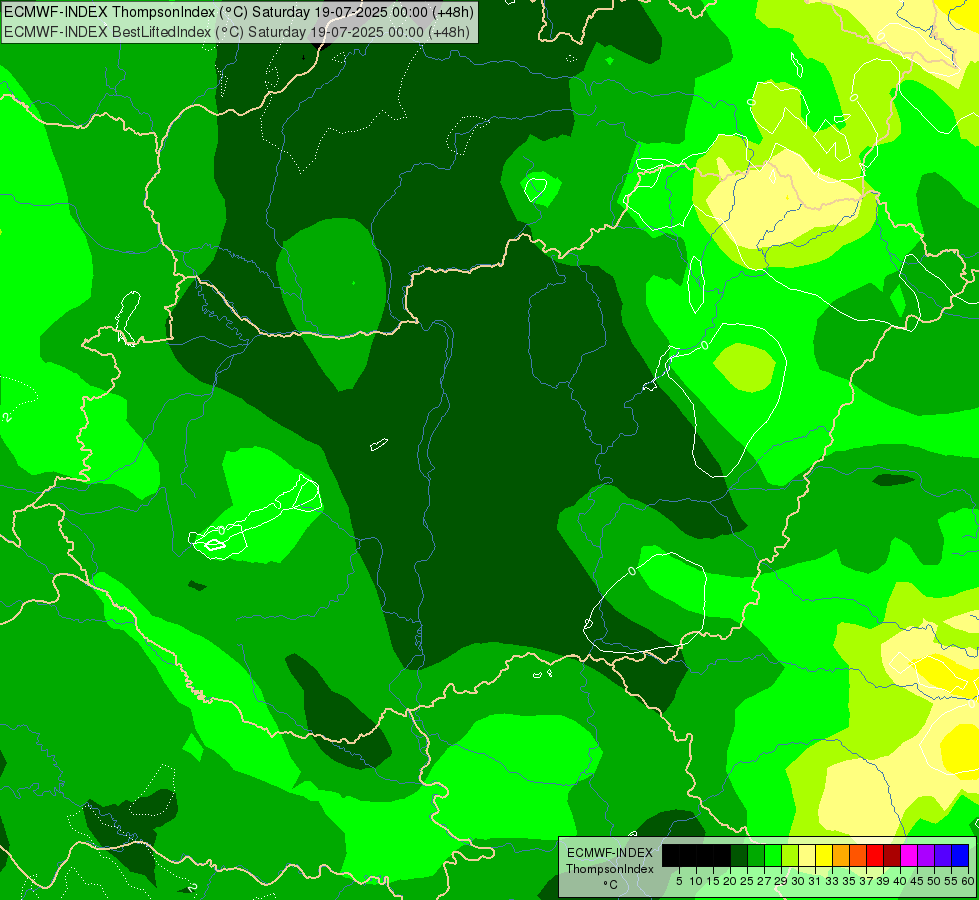
Task: Click the legend tick label 35
Action: 850,881
